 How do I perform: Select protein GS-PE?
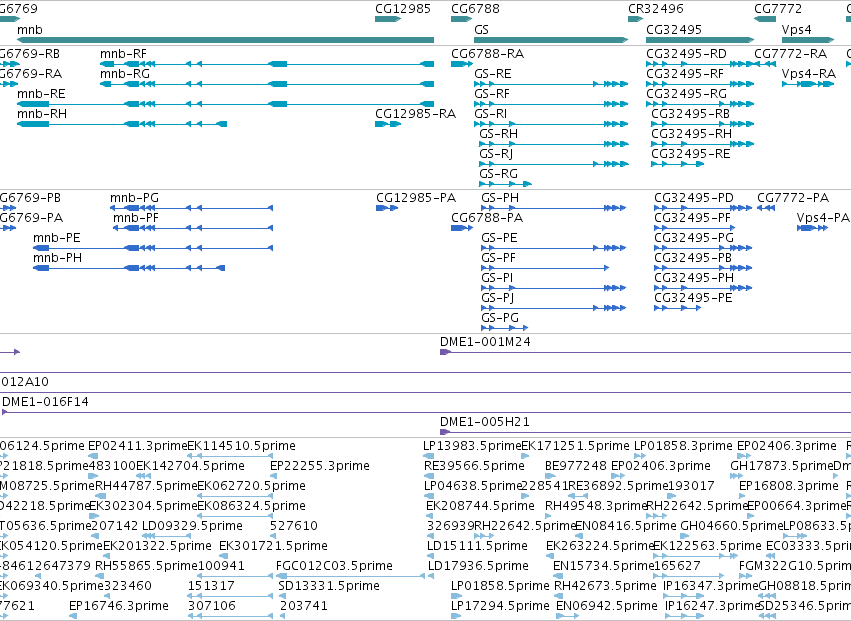pos(554,248)
